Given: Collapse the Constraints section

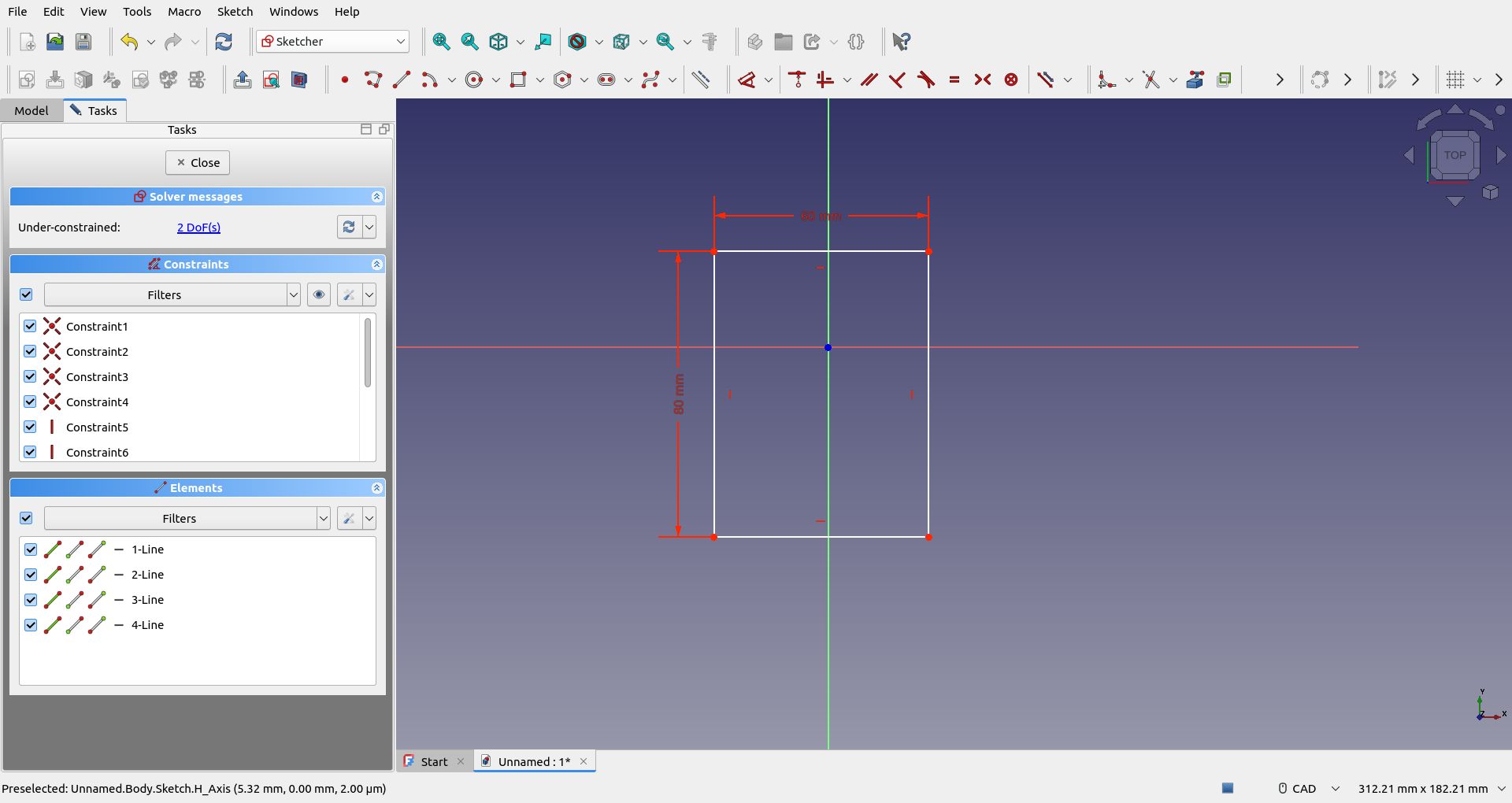Looking at the screenshot, I should pyautogui.click(x=376, y=265).
